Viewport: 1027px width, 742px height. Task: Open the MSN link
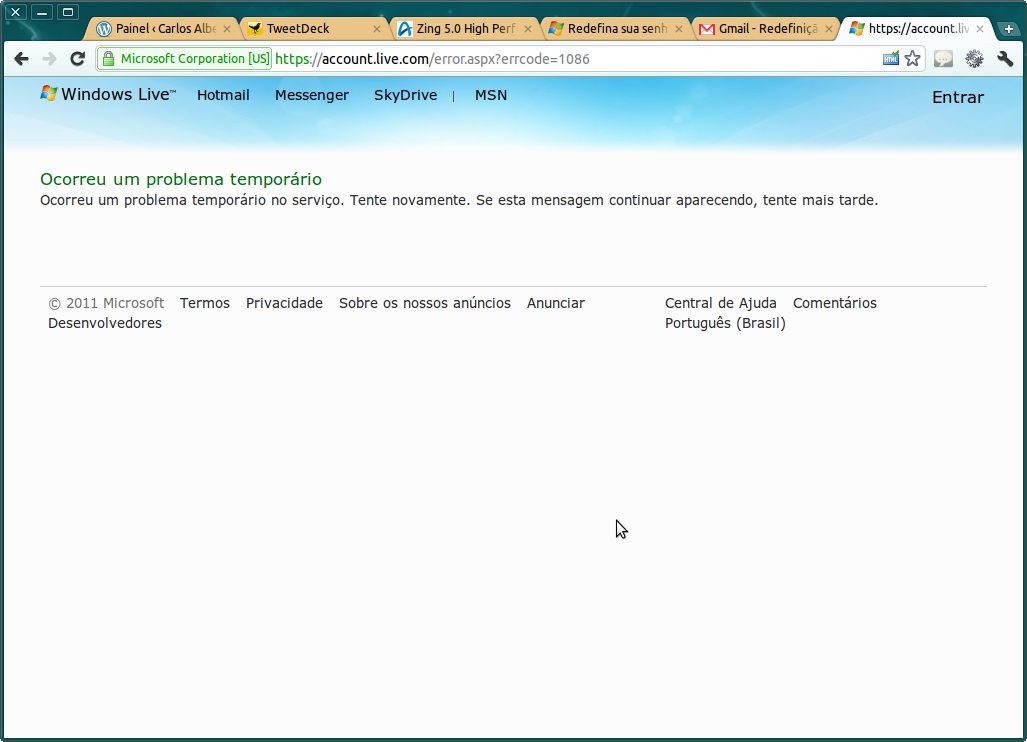coord(491,95)
